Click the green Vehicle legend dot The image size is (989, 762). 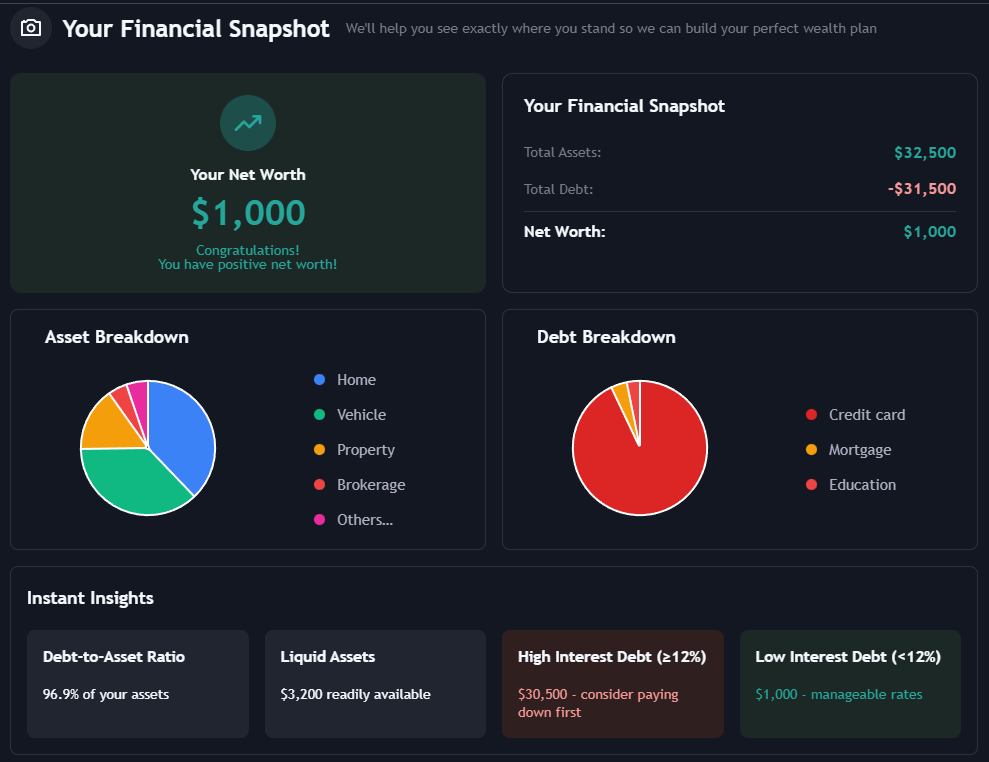(320, 415)
